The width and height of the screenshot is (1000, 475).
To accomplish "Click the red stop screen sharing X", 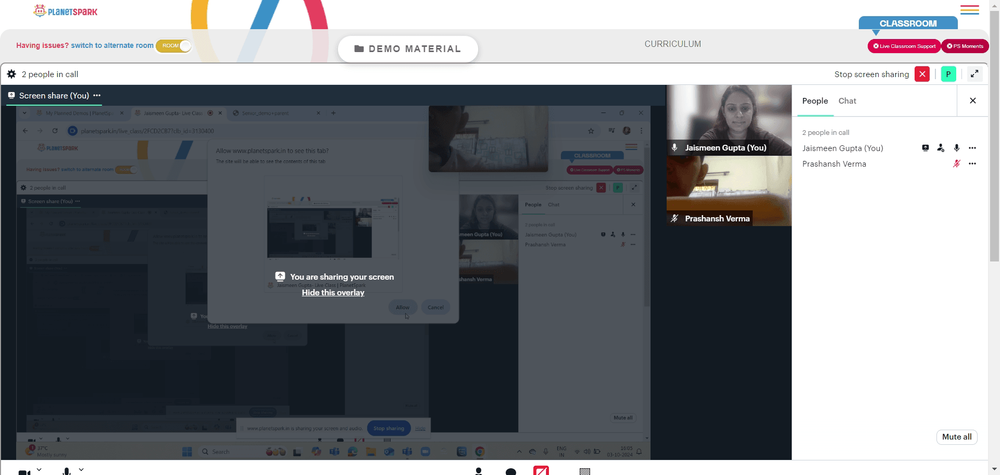I will click(922, 74).
